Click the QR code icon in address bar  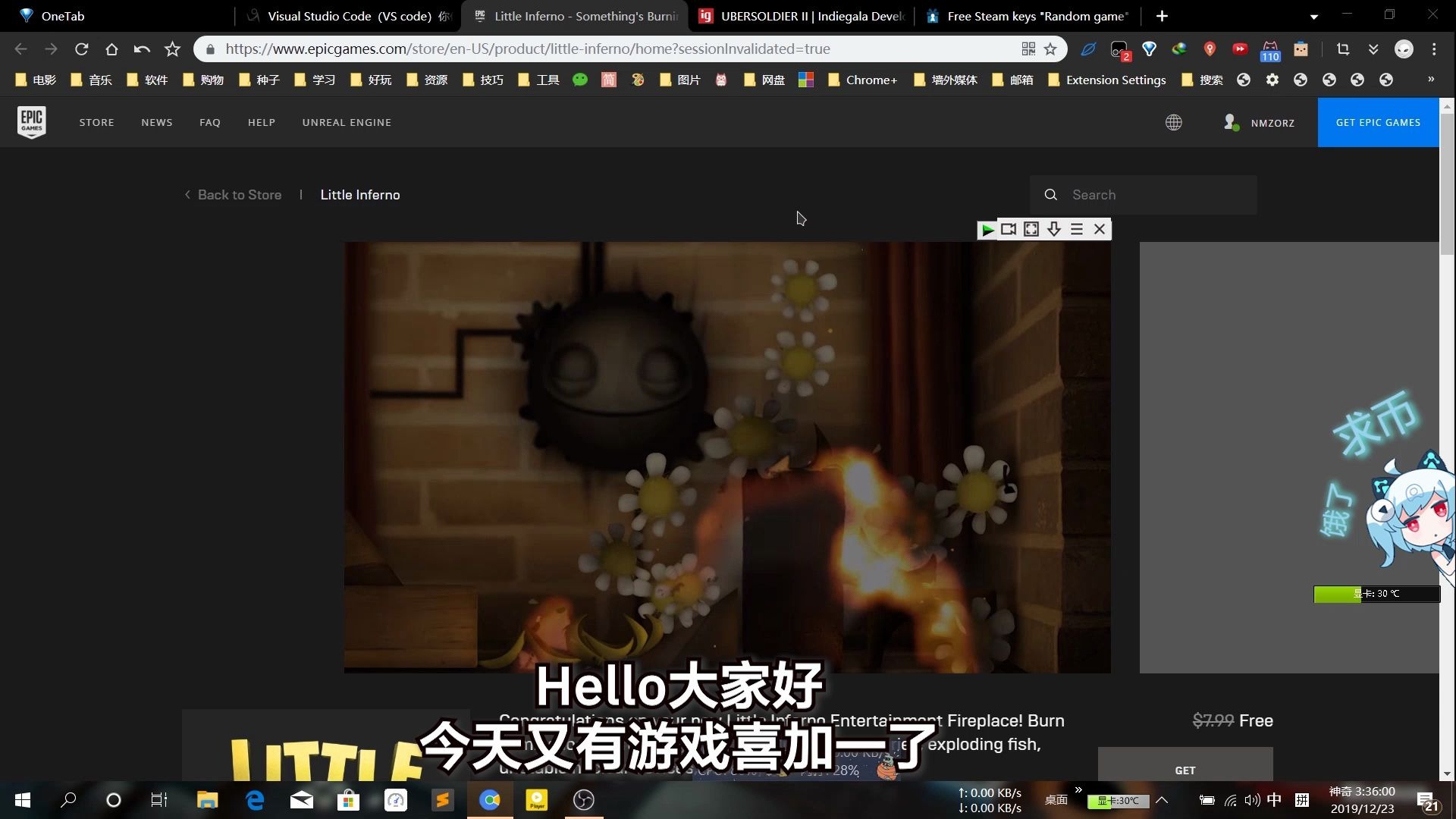pos(1028,49)
